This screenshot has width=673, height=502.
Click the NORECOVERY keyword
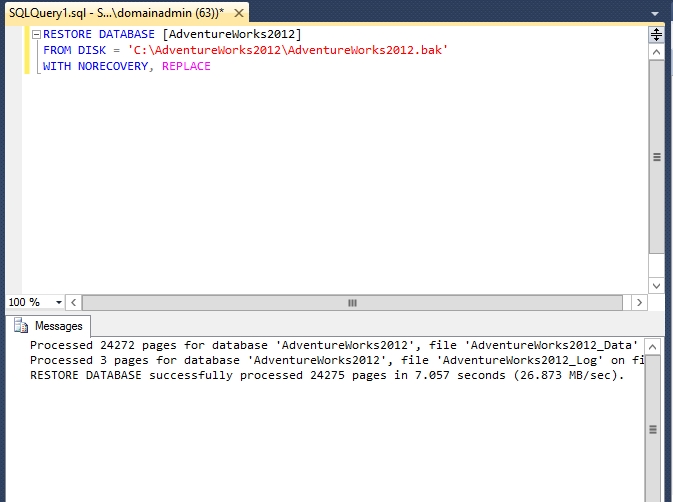point(113,67)
